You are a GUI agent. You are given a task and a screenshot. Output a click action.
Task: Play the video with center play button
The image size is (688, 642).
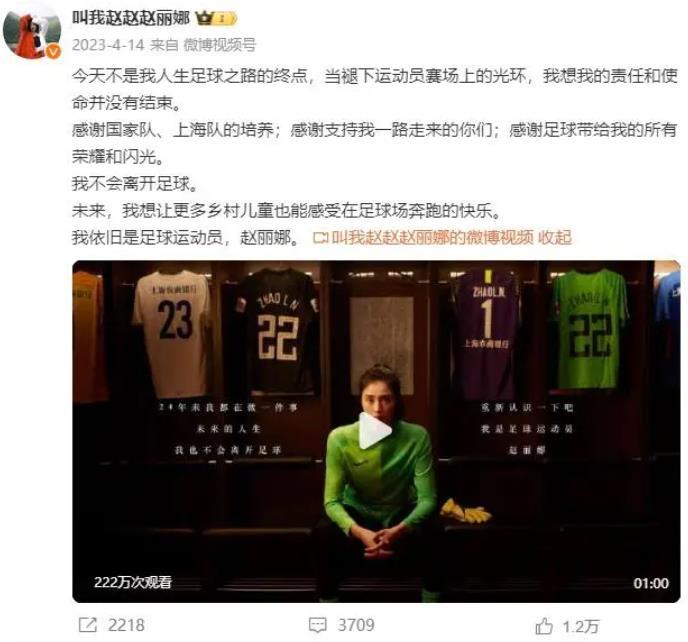coord(374,431)
